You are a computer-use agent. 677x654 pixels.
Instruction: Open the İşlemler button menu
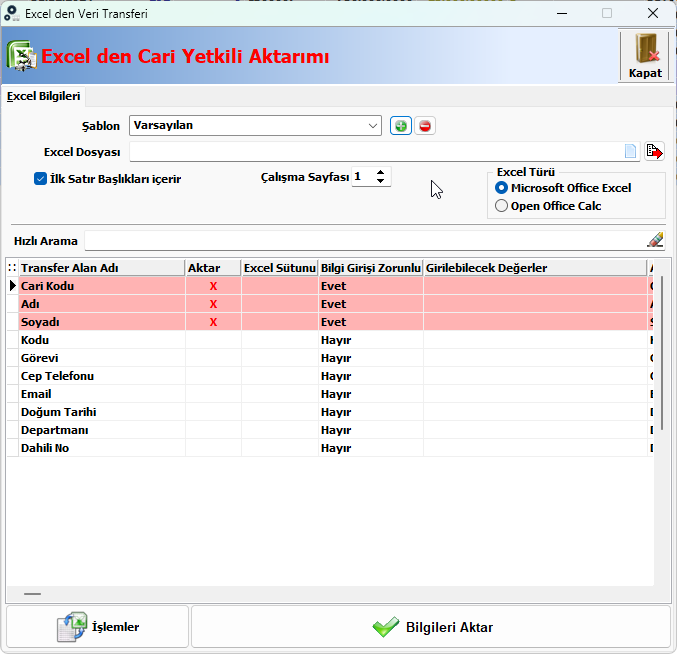[x=98, y=627]
